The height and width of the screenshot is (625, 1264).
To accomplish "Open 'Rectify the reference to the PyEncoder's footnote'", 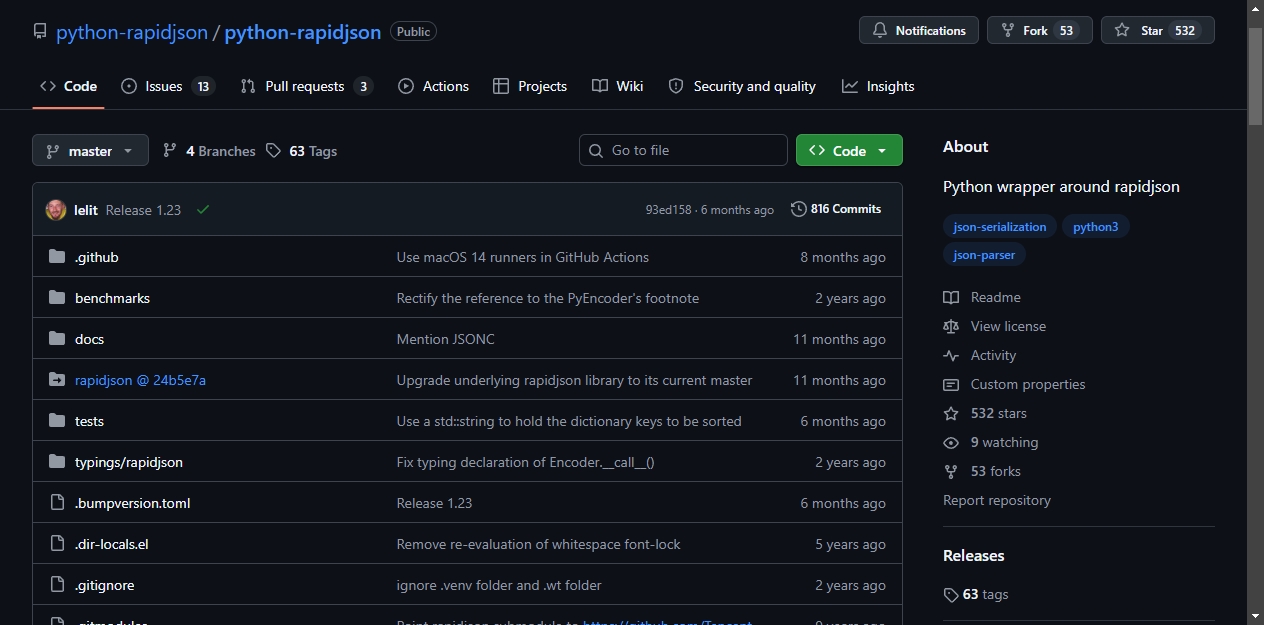I will 547,298.
